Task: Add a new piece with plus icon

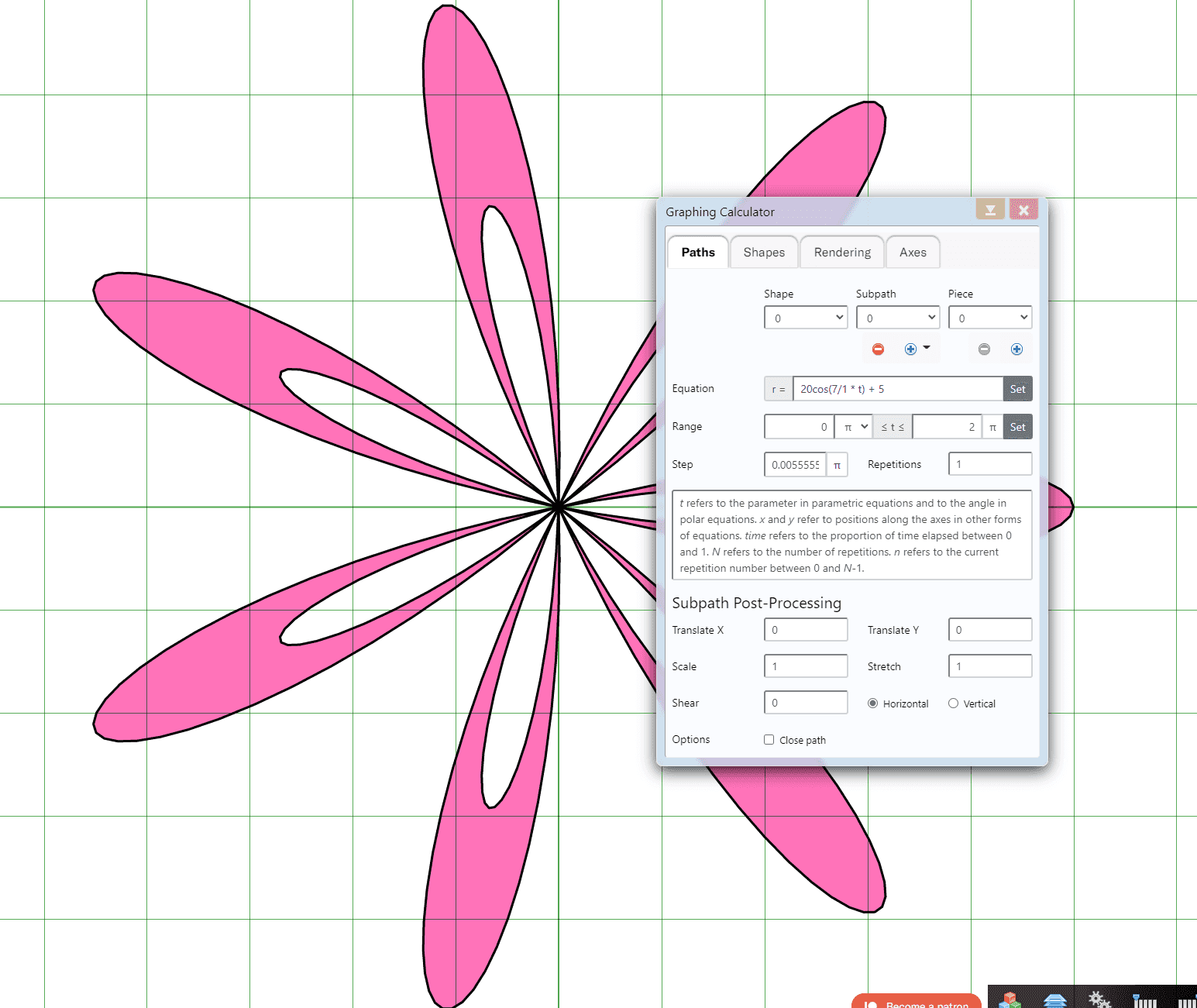Action: point(1016,349)
